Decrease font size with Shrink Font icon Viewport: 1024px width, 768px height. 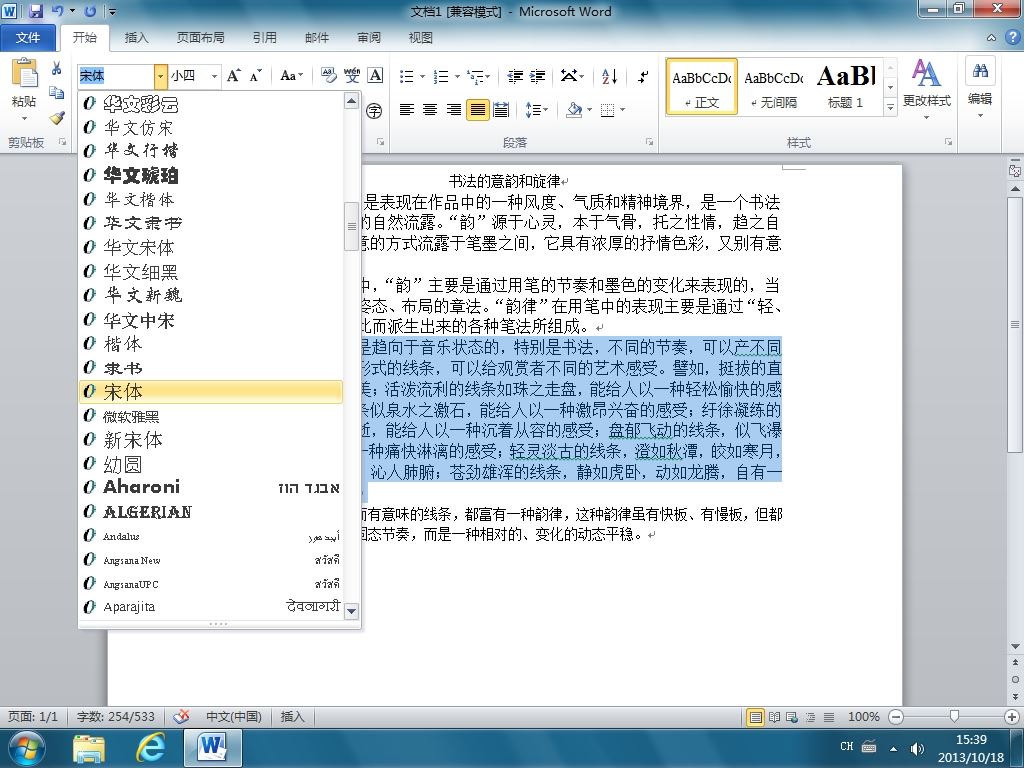click(255, 76)
